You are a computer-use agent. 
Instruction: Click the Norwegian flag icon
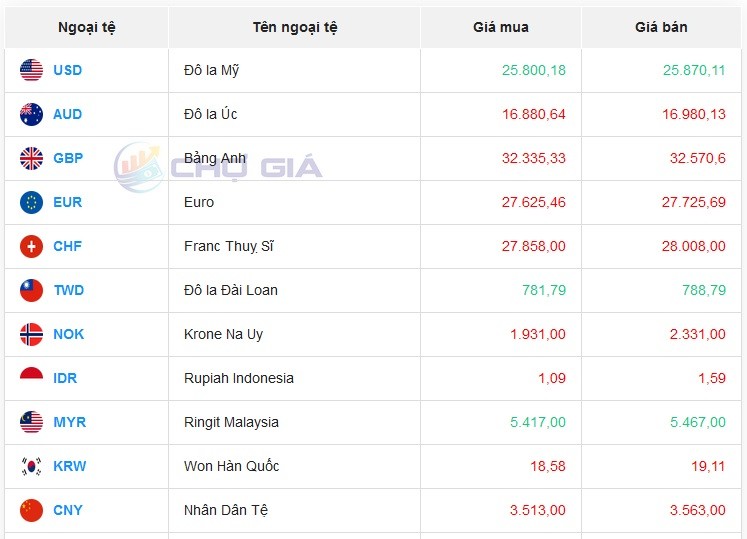coord(31,334)
